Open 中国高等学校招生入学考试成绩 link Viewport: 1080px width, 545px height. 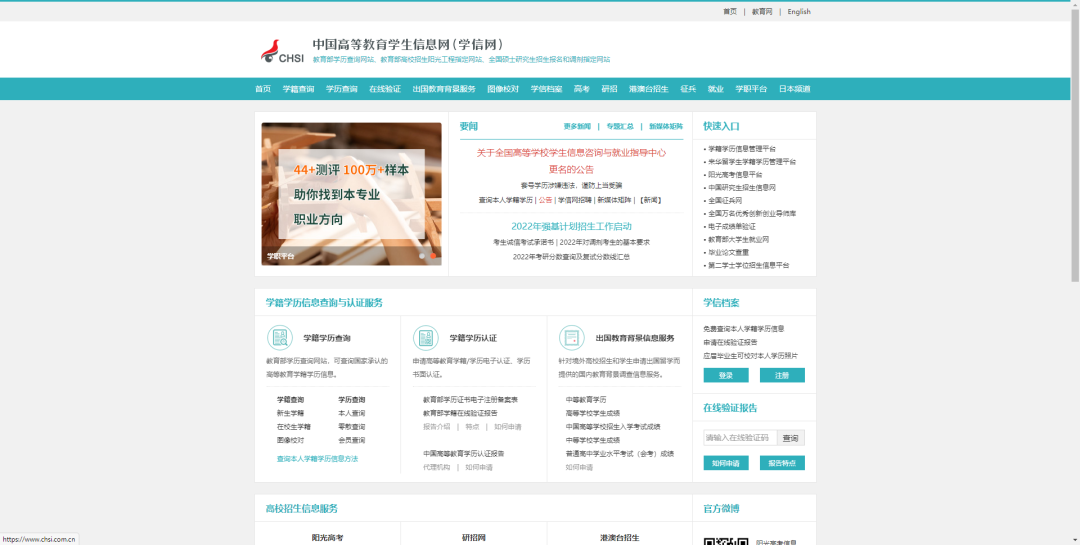pos(613,426)
